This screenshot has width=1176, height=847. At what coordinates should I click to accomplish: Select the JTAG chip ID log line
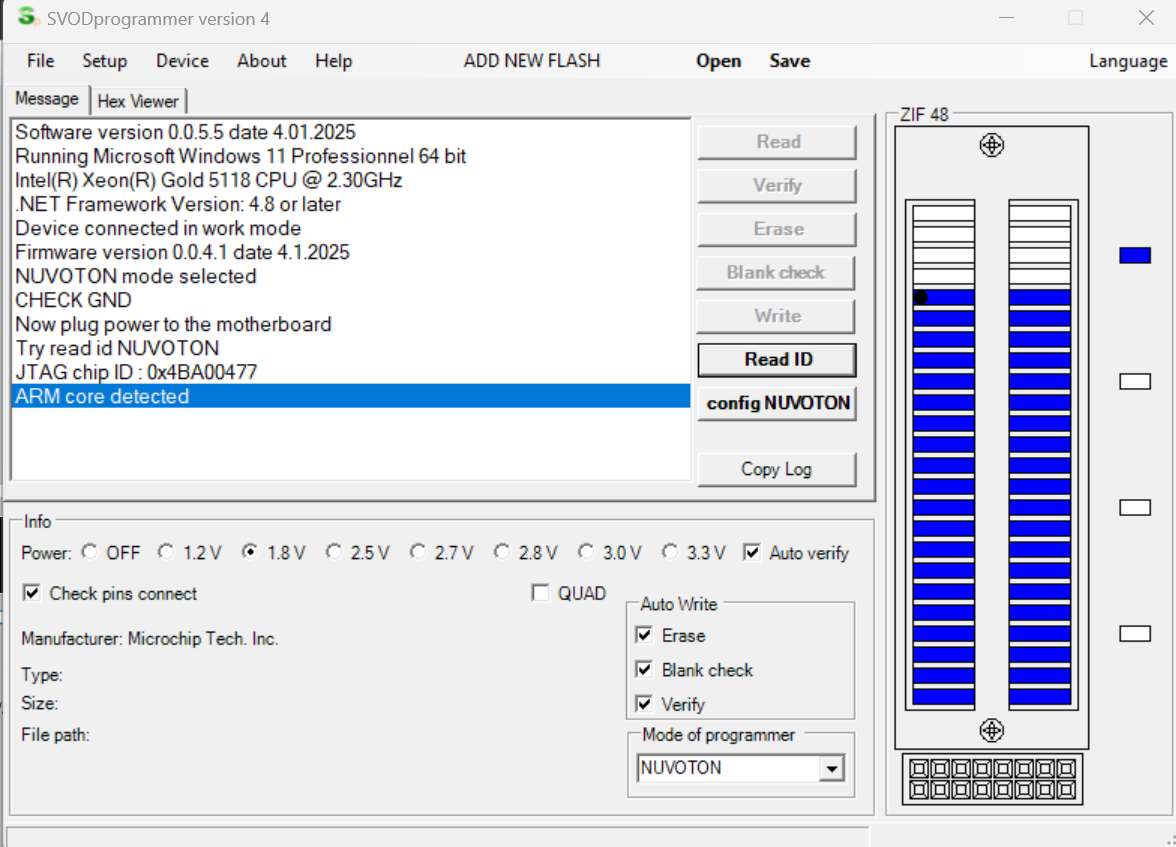tap(136, 372)
